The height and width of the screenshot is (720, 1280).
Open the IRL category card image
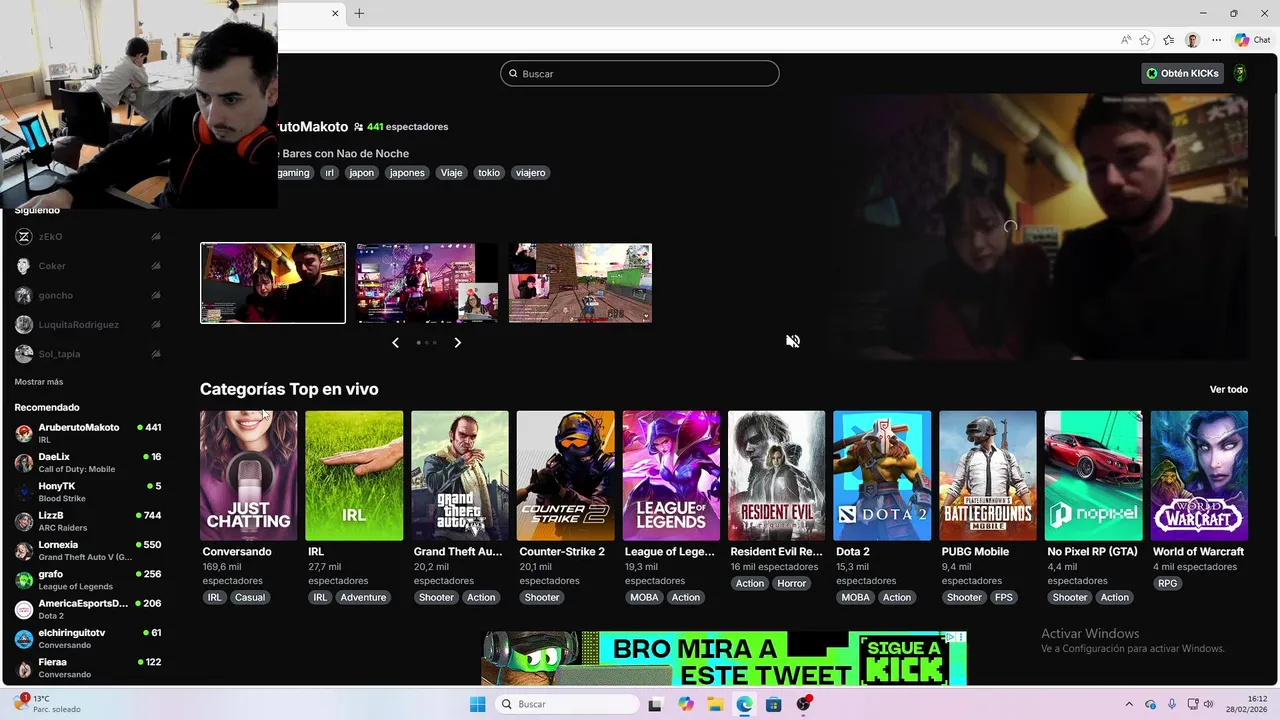(x=354, y=476)
